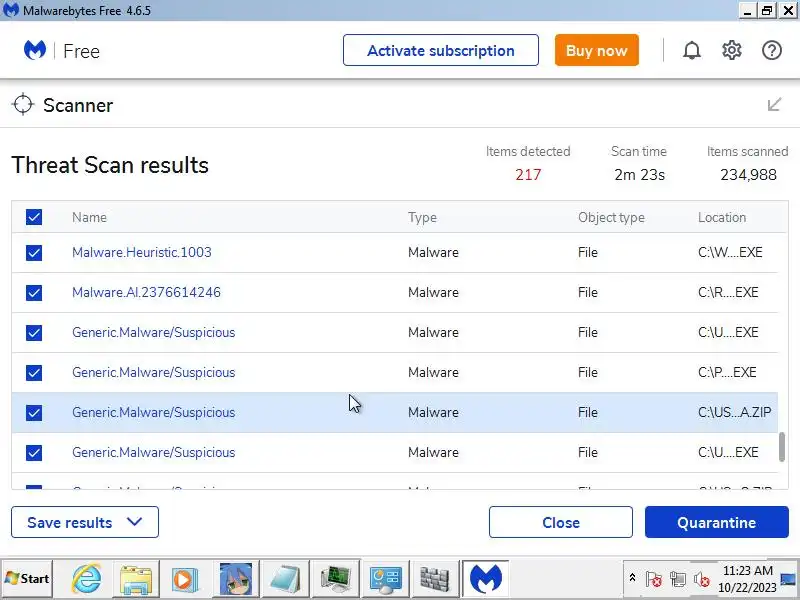The width and height of the screenshot is (800, 600).
Task: Click the 2m 23s scan time value
Action: point(639,174)
